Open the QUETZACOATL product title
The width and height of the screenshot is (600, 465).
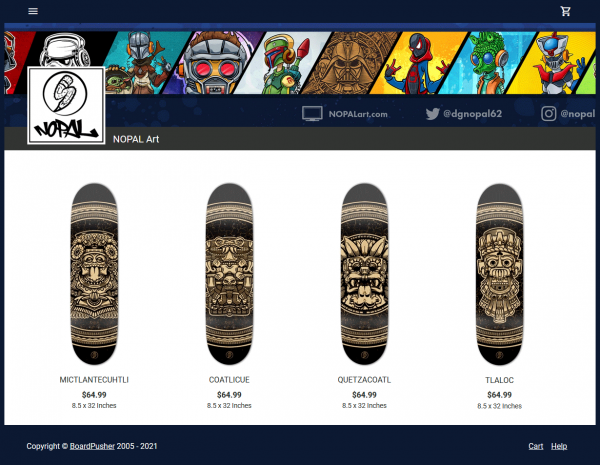point(364,380)
